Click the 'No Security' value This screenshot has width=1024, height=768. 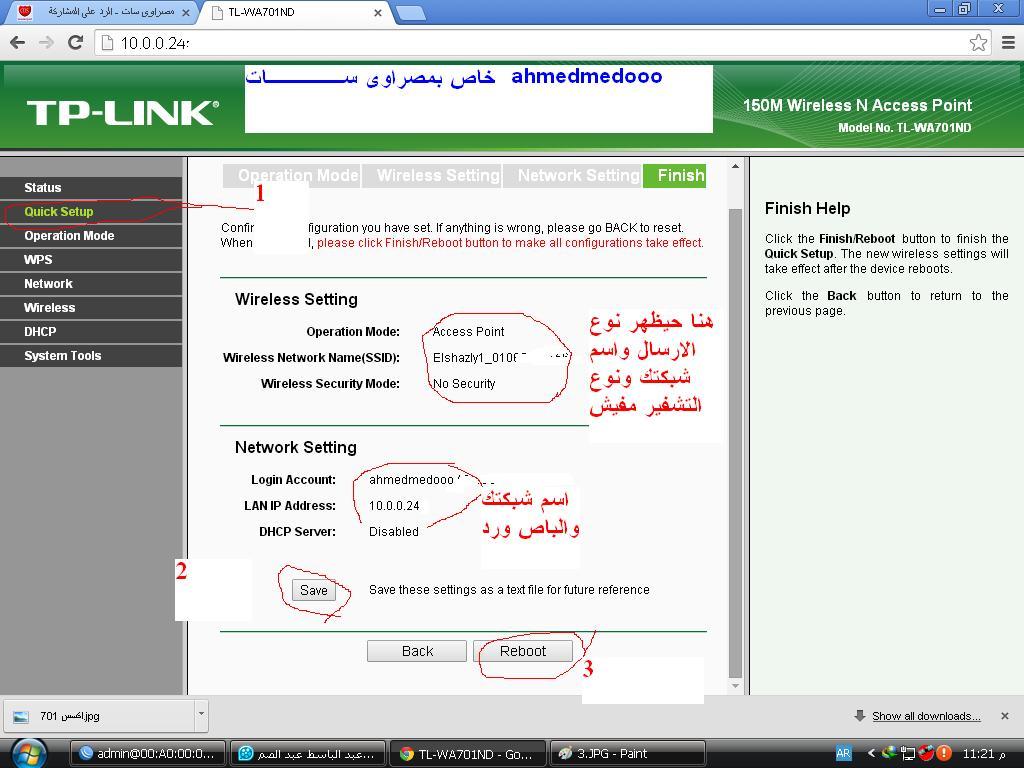[464, 384]
